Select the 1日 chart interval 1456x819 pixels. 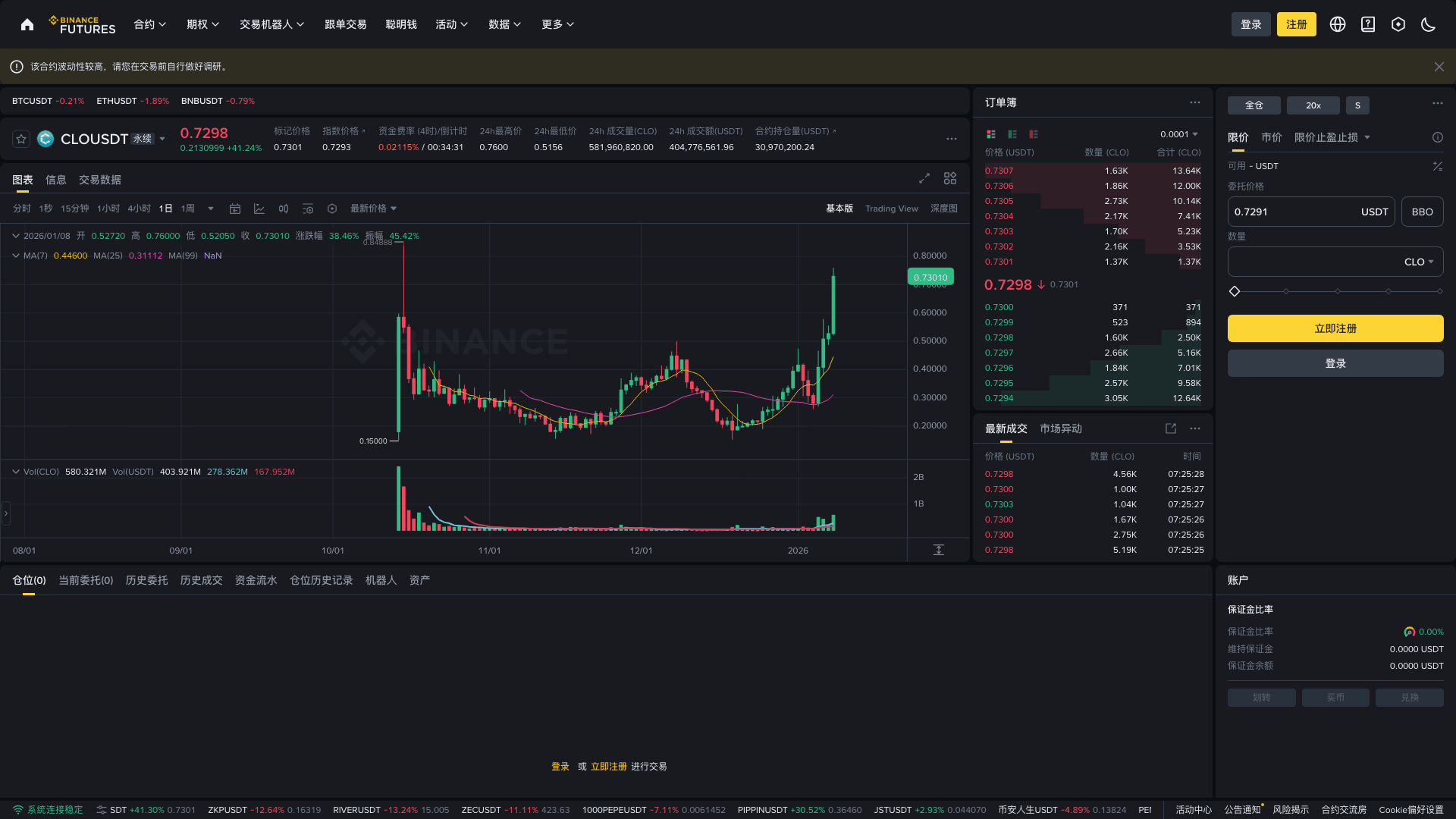[x=165, y=209]
